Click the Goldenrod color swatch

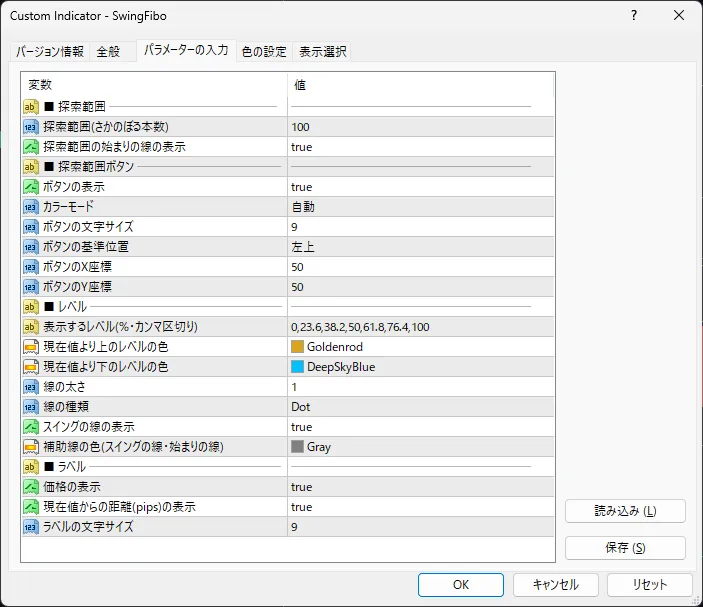point(297,347)
